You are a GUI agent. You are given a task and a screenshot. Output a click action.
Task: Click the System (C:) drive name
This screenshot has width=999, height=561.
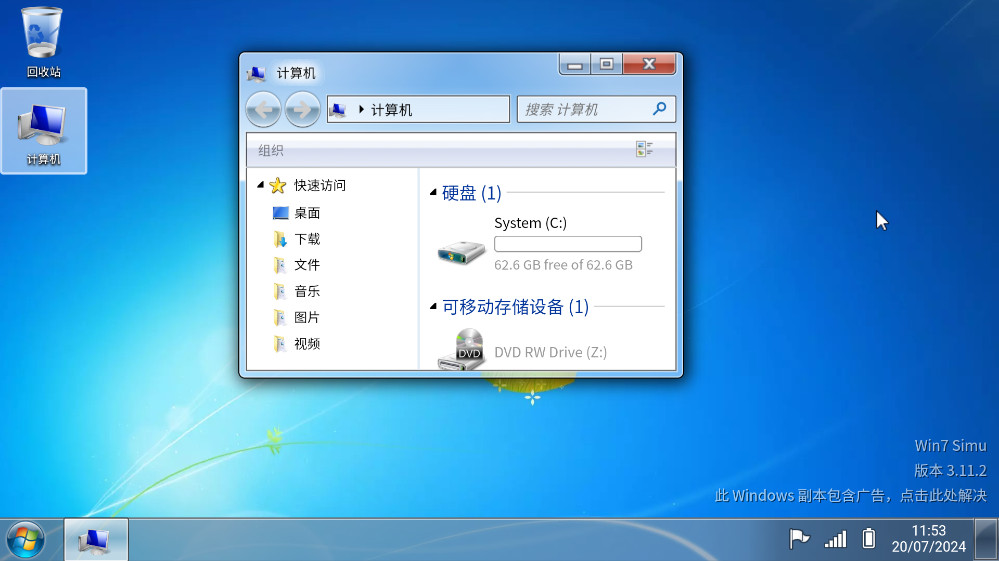530,223
